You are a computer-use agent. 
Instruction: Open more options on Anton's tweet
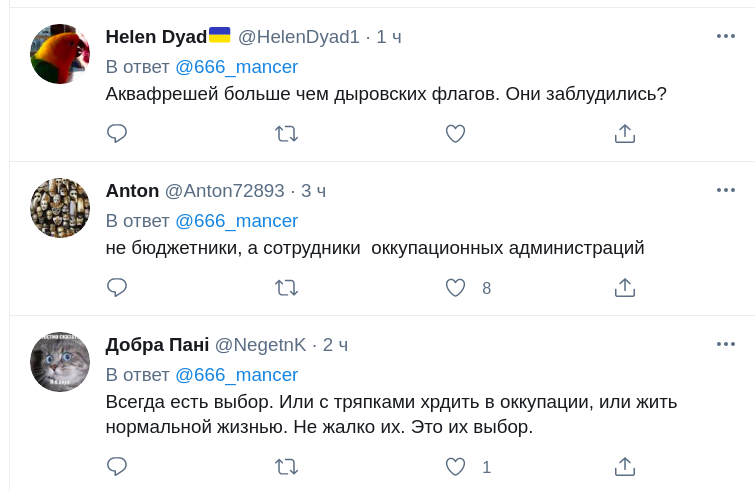coord(726,190)
